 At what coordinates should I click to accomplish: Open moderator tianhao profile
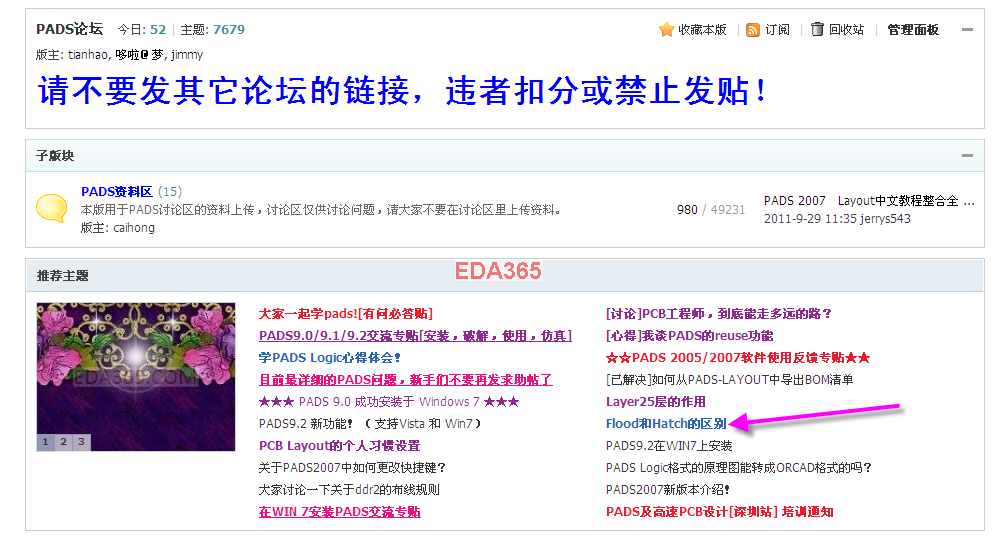click(88, 55)
